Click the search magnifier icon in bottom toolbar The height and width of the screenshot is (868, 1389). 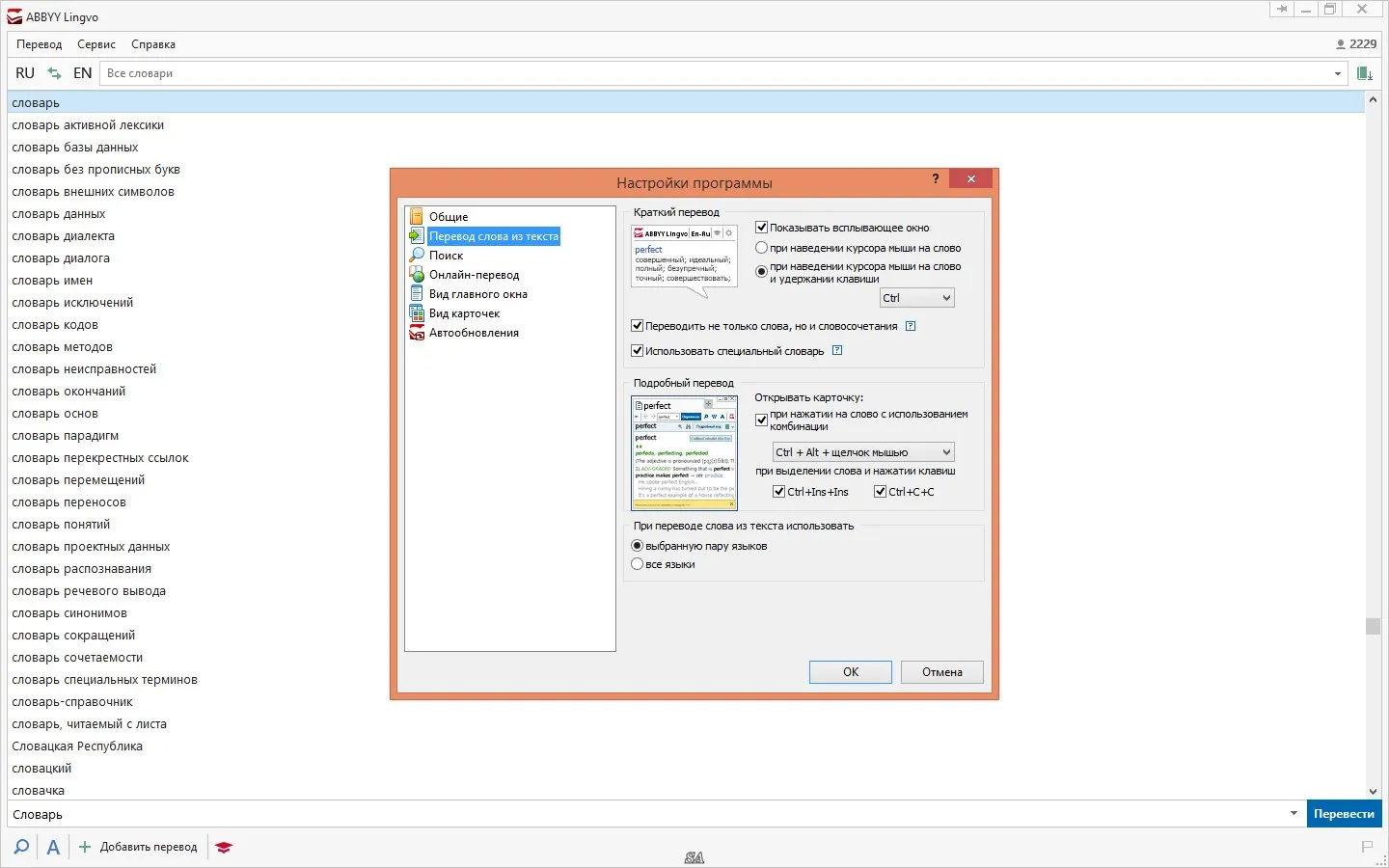coord(21,847)
